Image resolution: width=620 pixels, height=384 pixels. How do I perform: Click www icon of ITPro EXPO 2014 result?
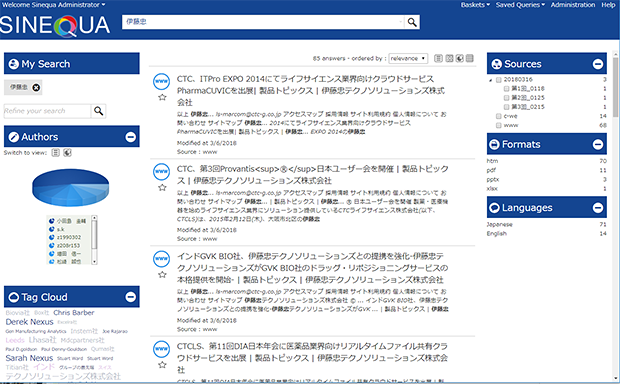161,81
